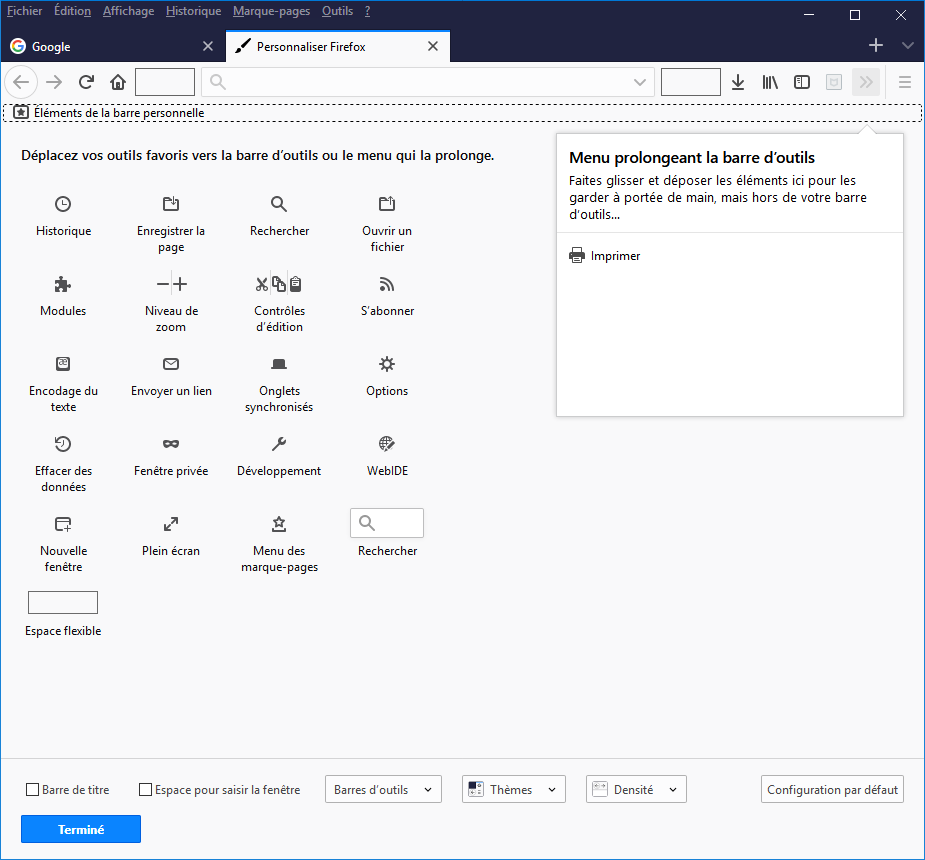The width and height of the screenshot is (925, 860).
Task: Expand the Barres d'outils dropdown
Action: point(383,789)
